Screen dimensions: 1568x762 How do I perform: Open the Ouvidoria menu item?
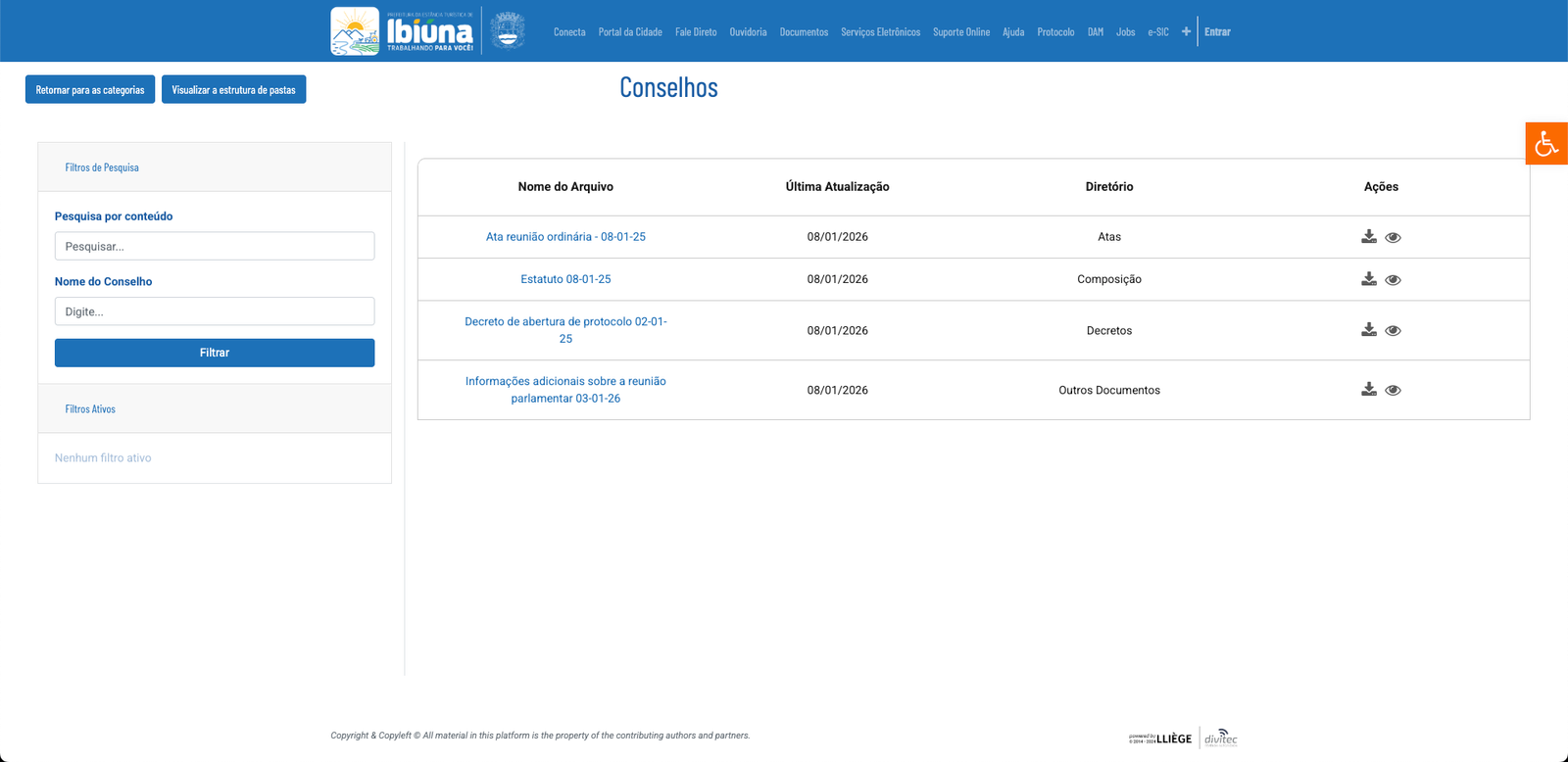(x=748, y=32)
